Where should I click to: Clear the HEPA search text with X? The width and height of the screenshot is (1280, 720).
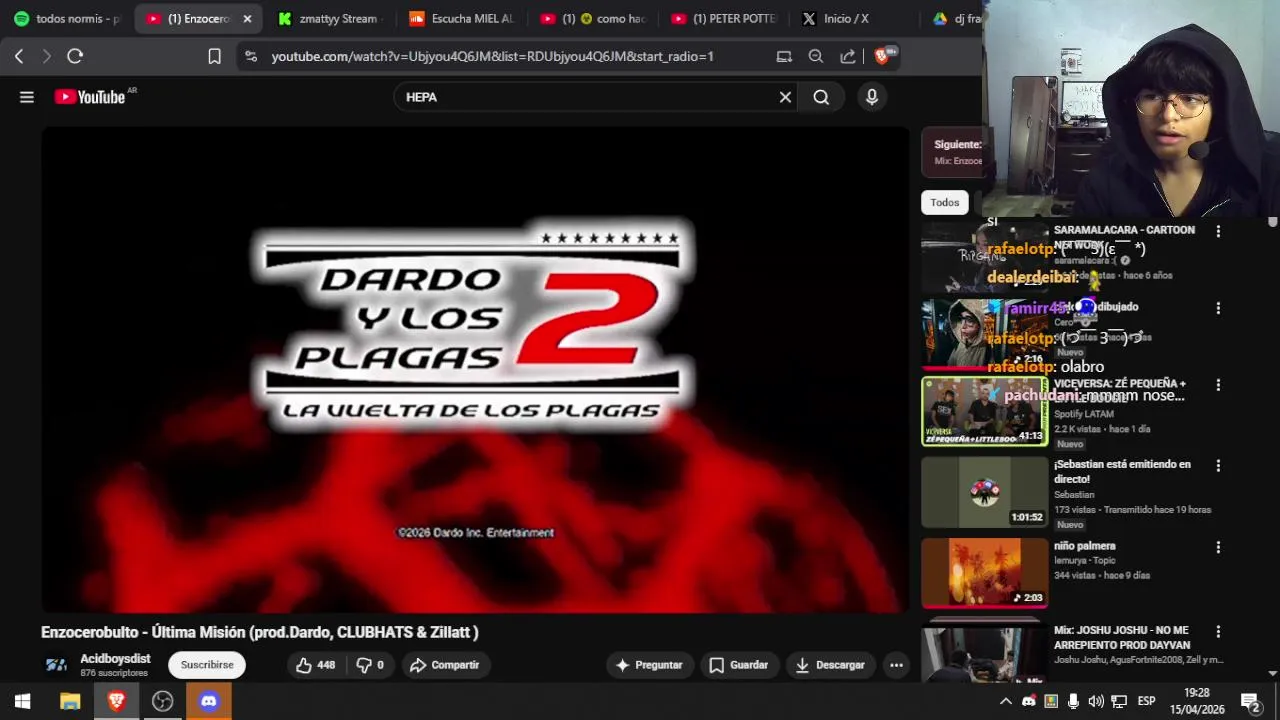point(785,97)
